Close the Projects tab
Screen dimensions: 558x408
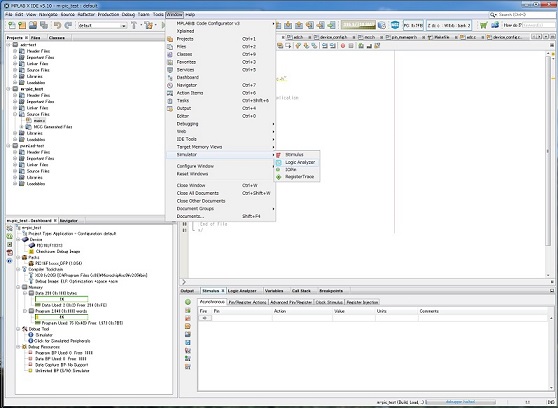tap(26, 37)
